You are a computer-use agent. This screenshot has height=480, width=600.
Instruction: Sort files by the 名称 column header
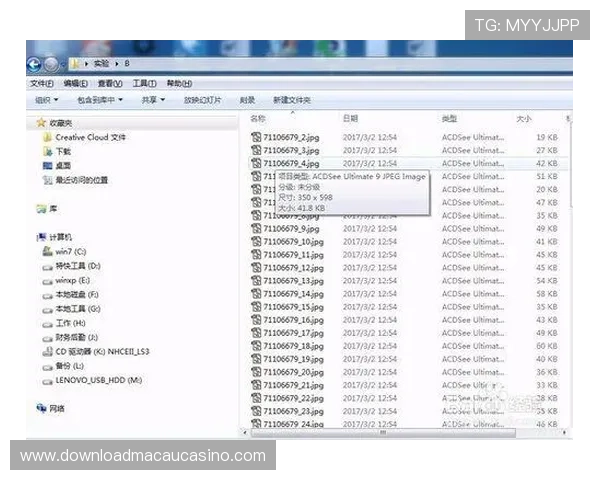(x=258, y=119)
